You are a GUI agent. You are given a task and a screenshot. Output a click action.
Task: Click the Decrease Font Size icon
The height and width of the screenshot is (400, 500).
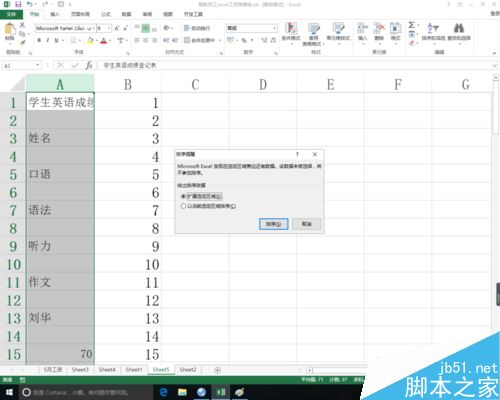(125, 29)
